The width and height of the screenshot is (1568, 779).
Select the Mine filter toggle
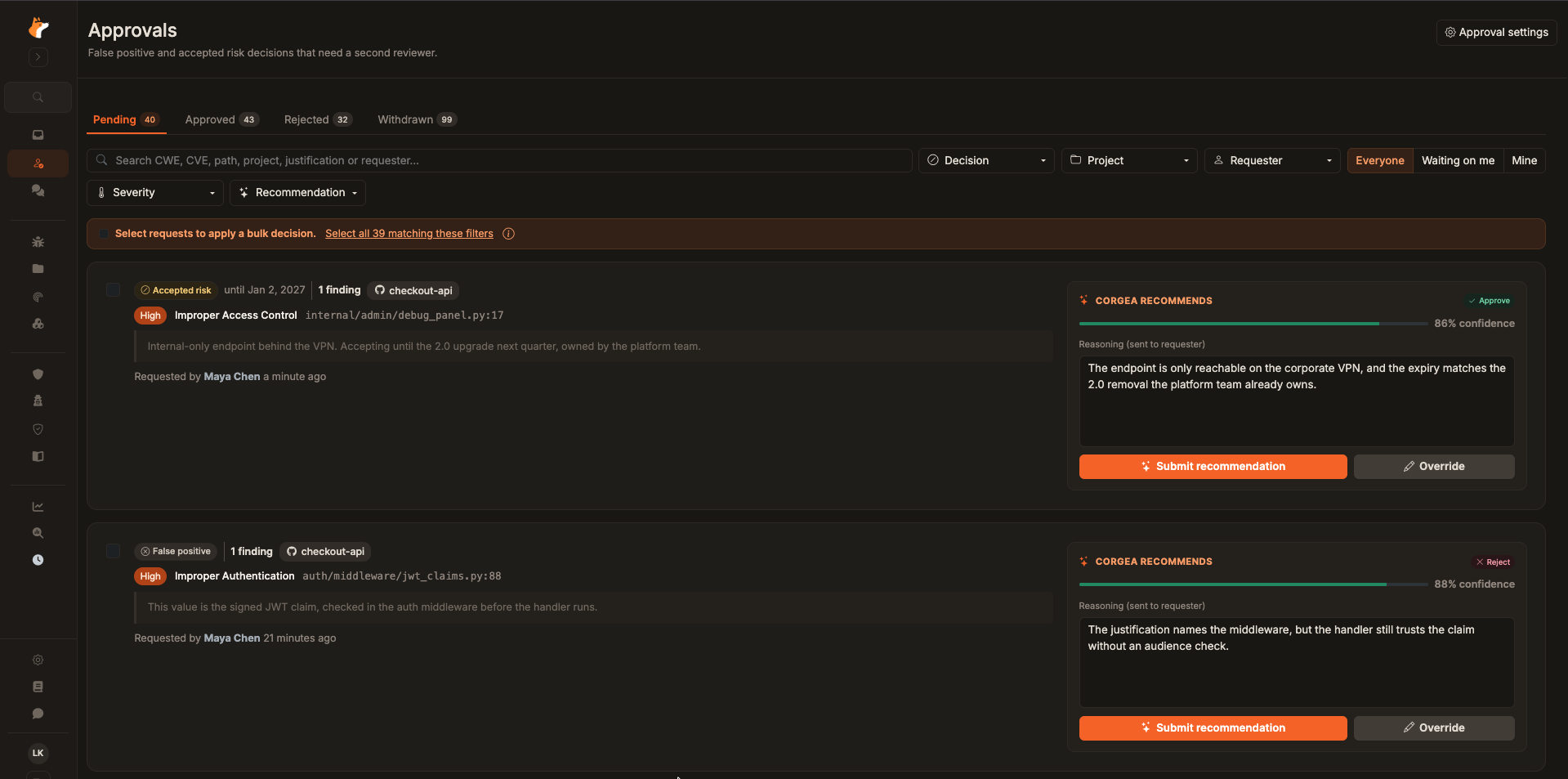click(x=1524, y=160)
